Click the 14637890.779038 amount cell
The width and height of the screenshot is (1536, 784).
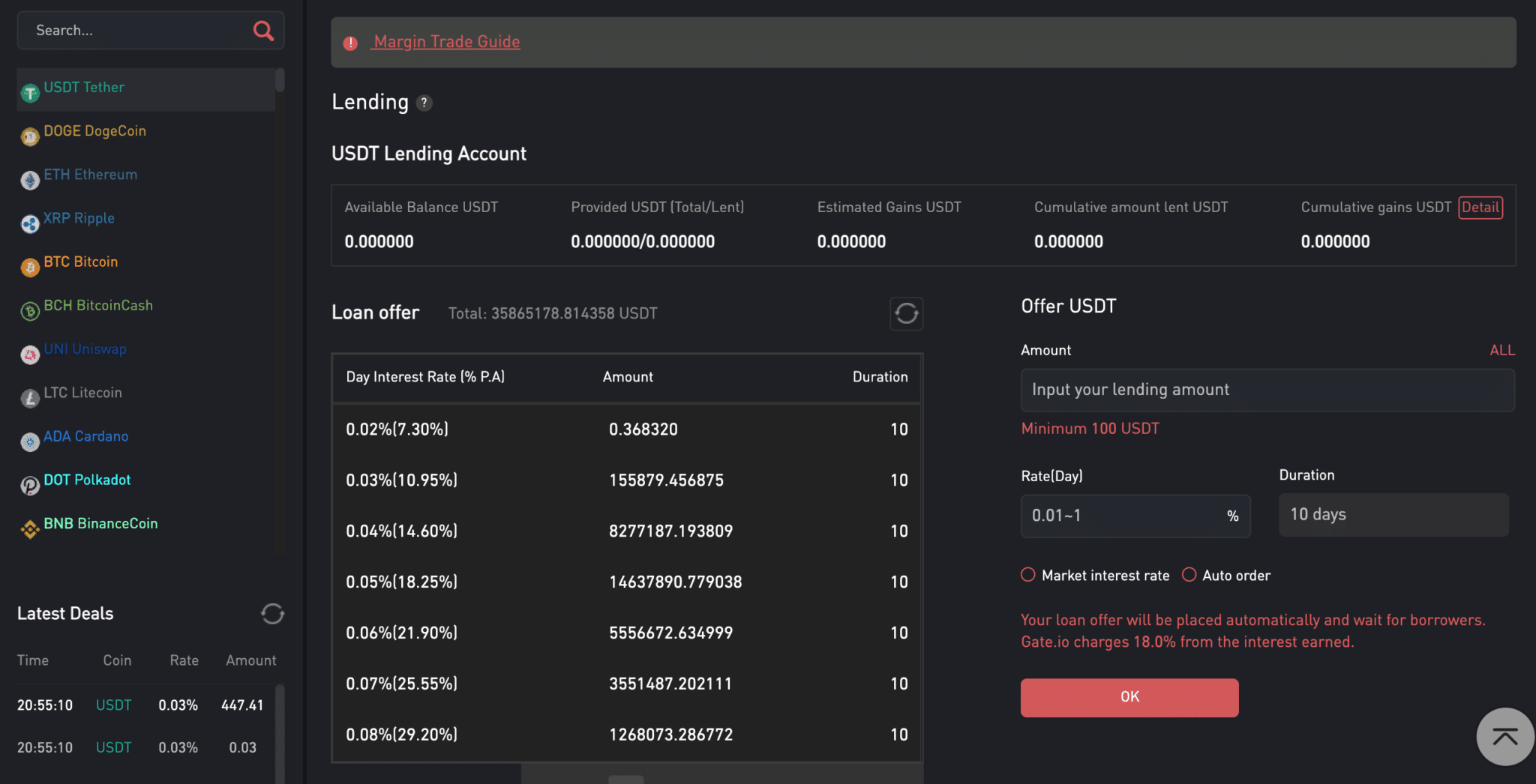tap(675, 582)
